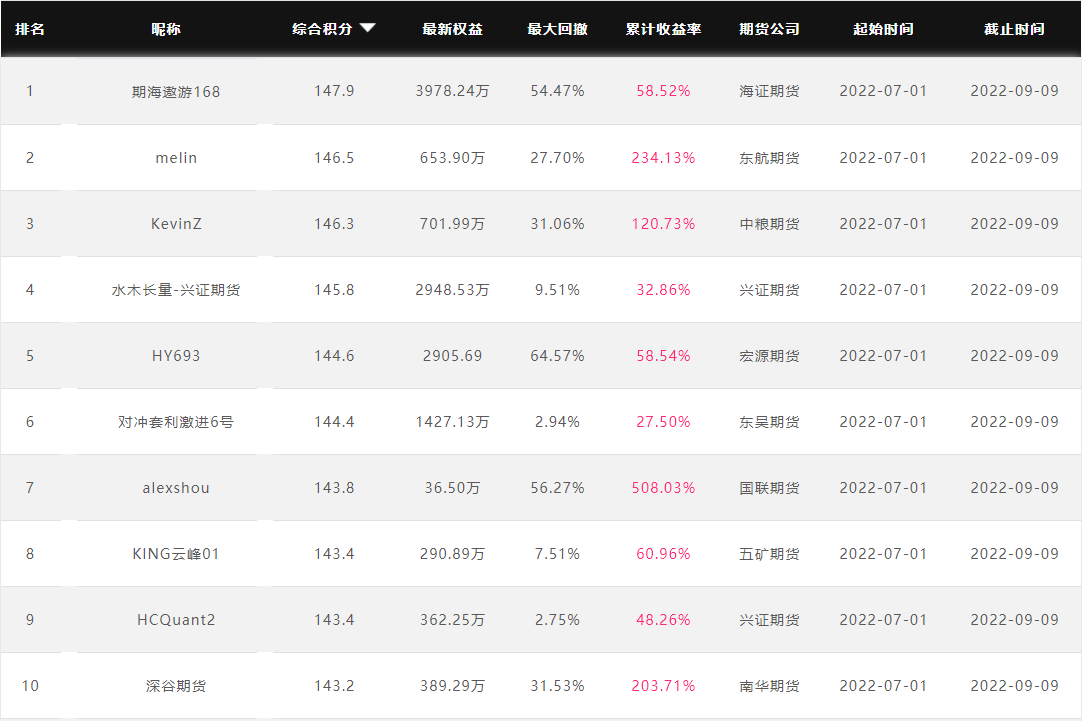Select the 234.13% return value
This screenshot has height=721, width=1082.
coord(663,158)
